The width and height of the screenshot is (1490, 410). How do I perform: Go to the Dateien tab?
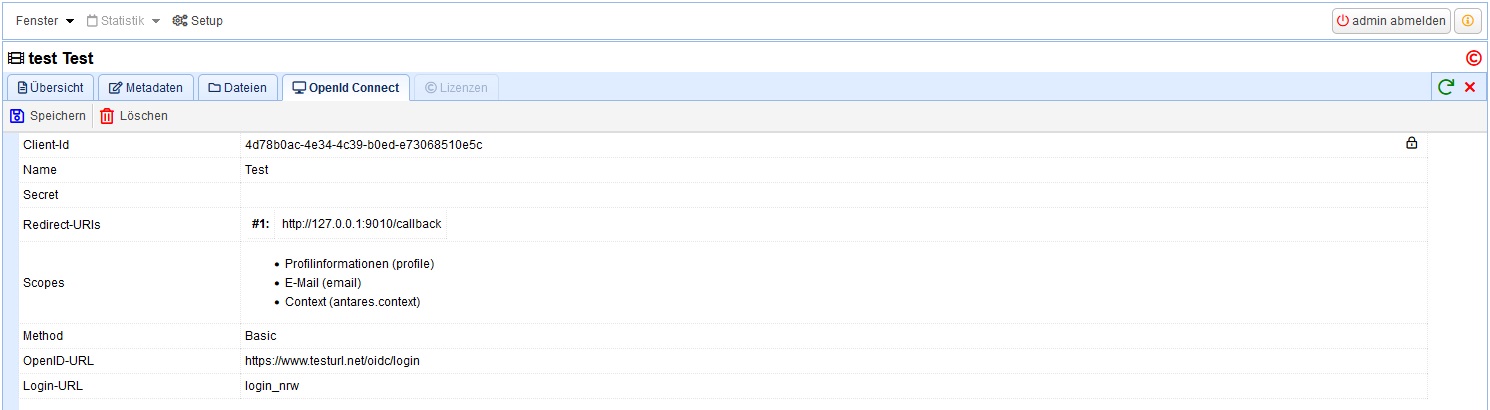coord(238,88)
